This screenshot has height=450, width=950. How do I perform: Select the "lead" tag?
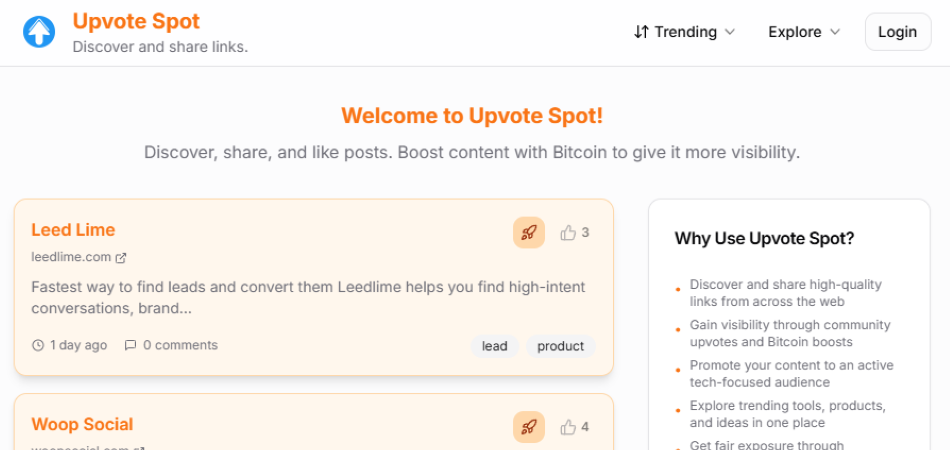[494, 346]
